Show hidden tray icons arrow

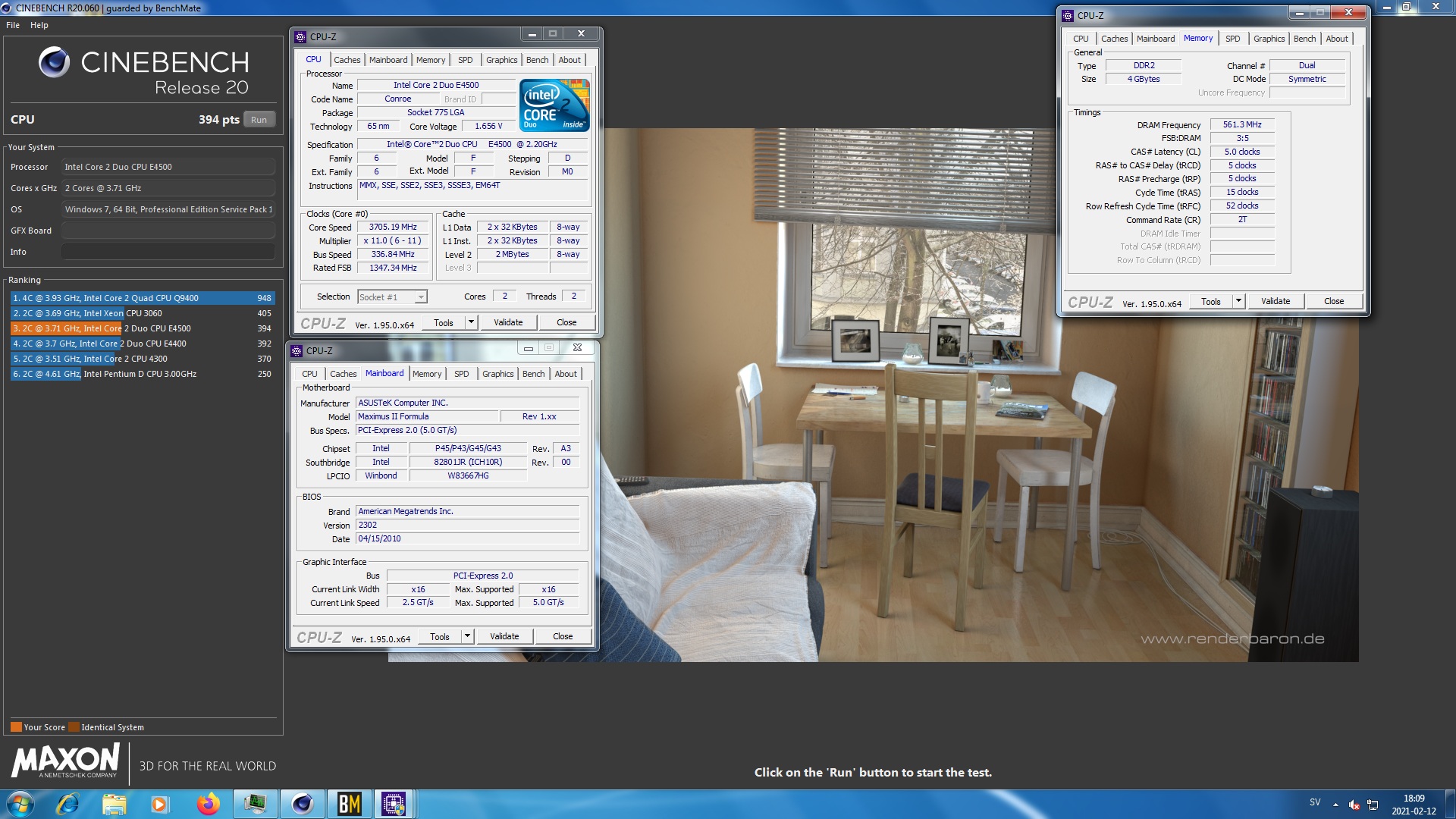point(1335,805)
